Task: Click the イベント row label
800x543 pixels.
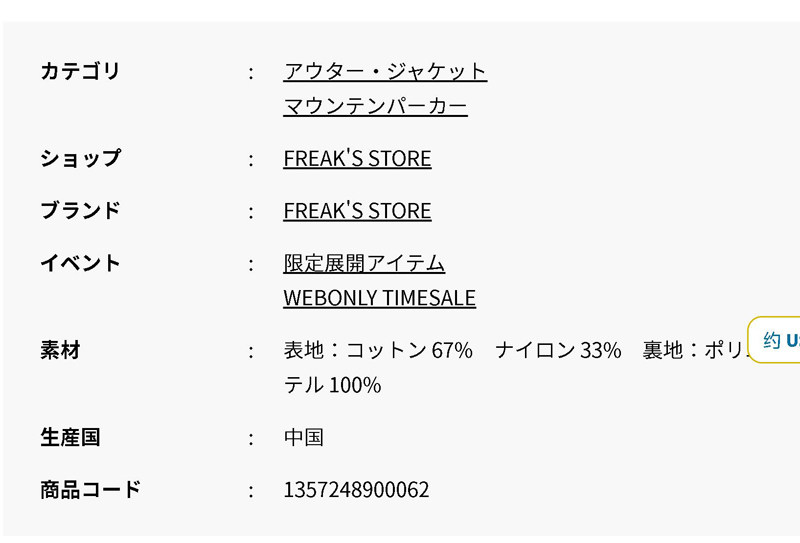Action: (x=80, y=263)
